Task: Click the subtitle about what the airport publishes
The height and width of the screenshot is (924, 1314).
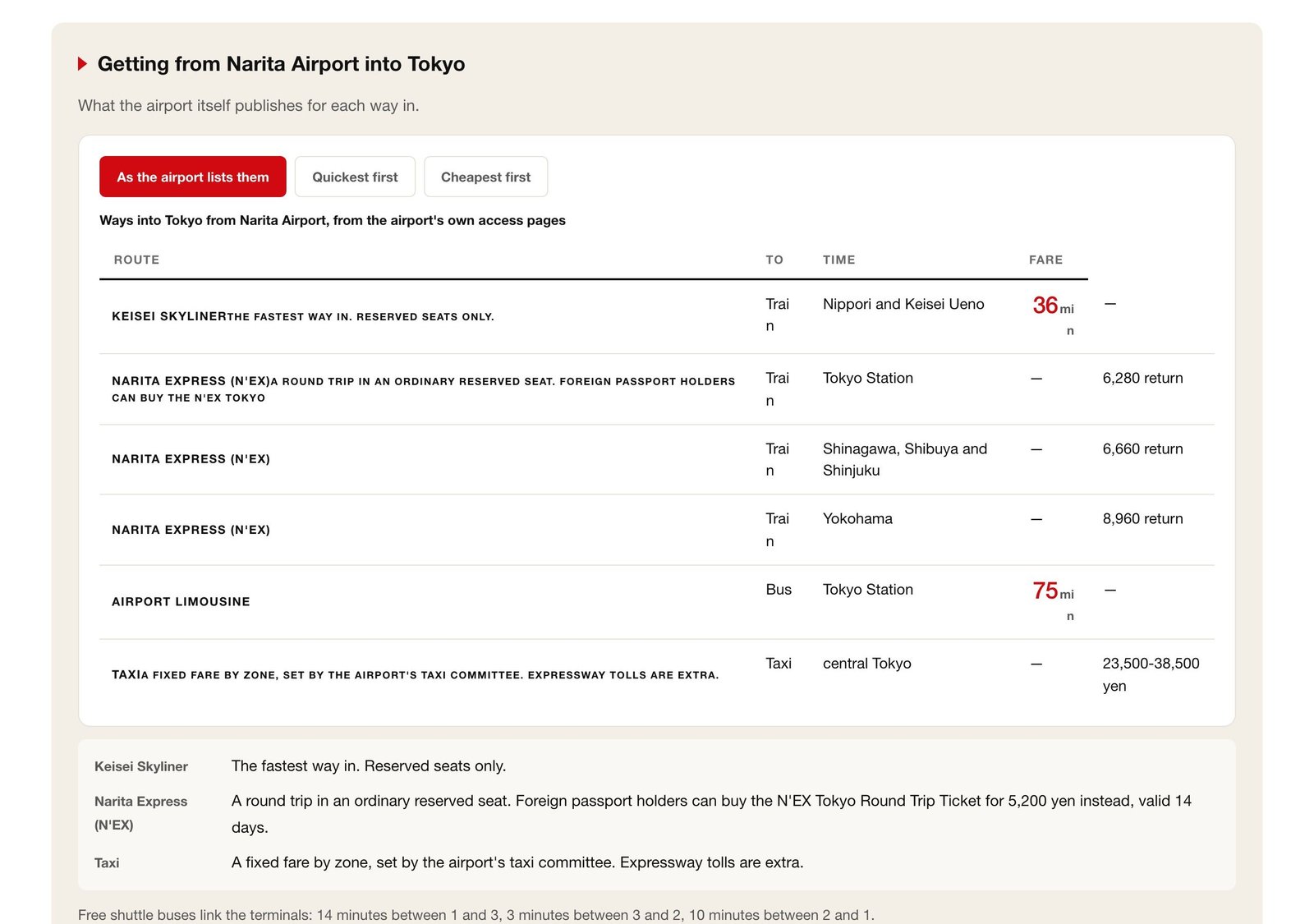Action: coord(248,105)
